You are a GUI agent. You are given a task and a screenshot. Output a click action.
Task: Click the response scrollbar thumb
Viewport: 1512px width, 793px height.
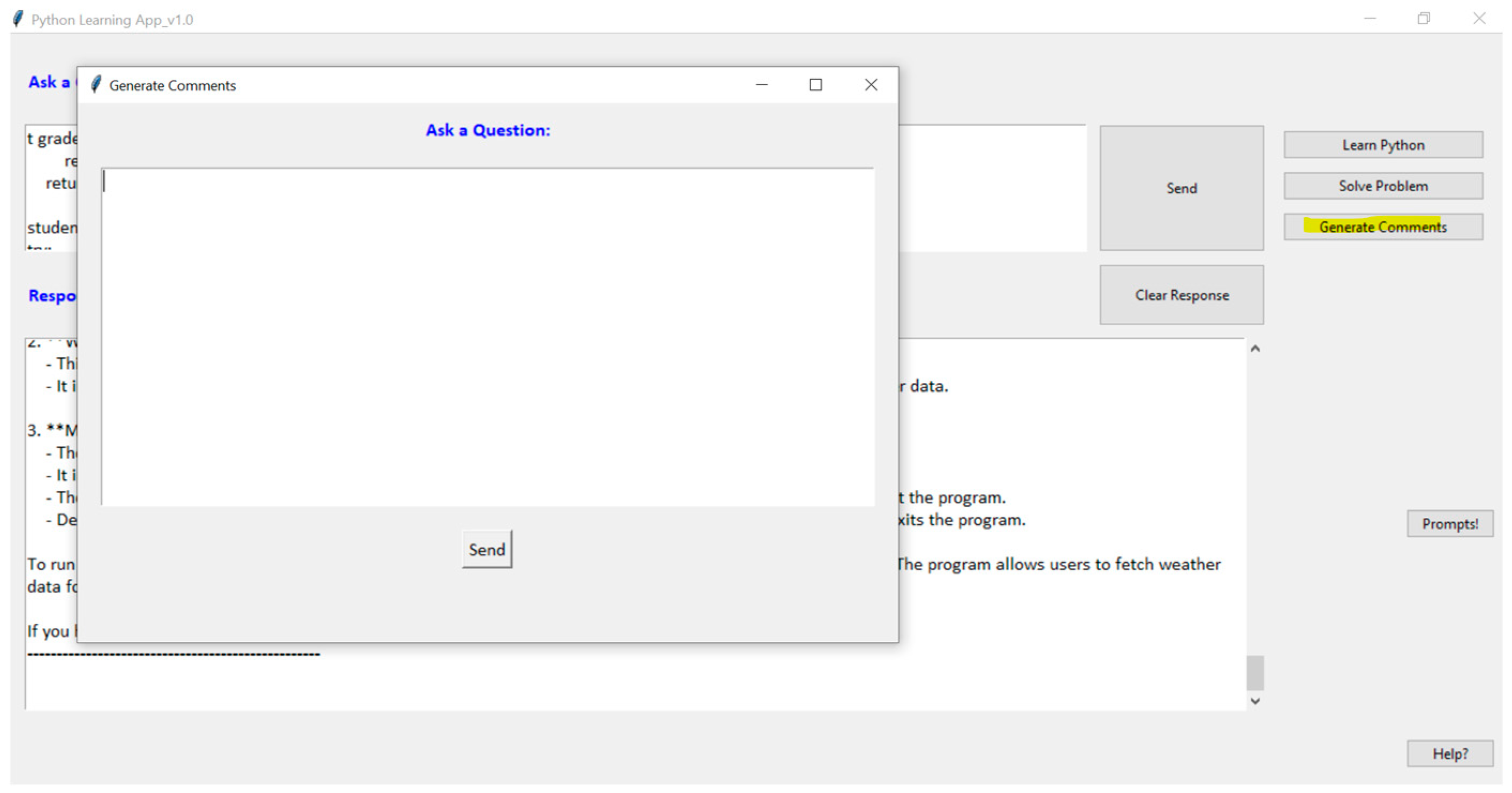(1255, 673)
